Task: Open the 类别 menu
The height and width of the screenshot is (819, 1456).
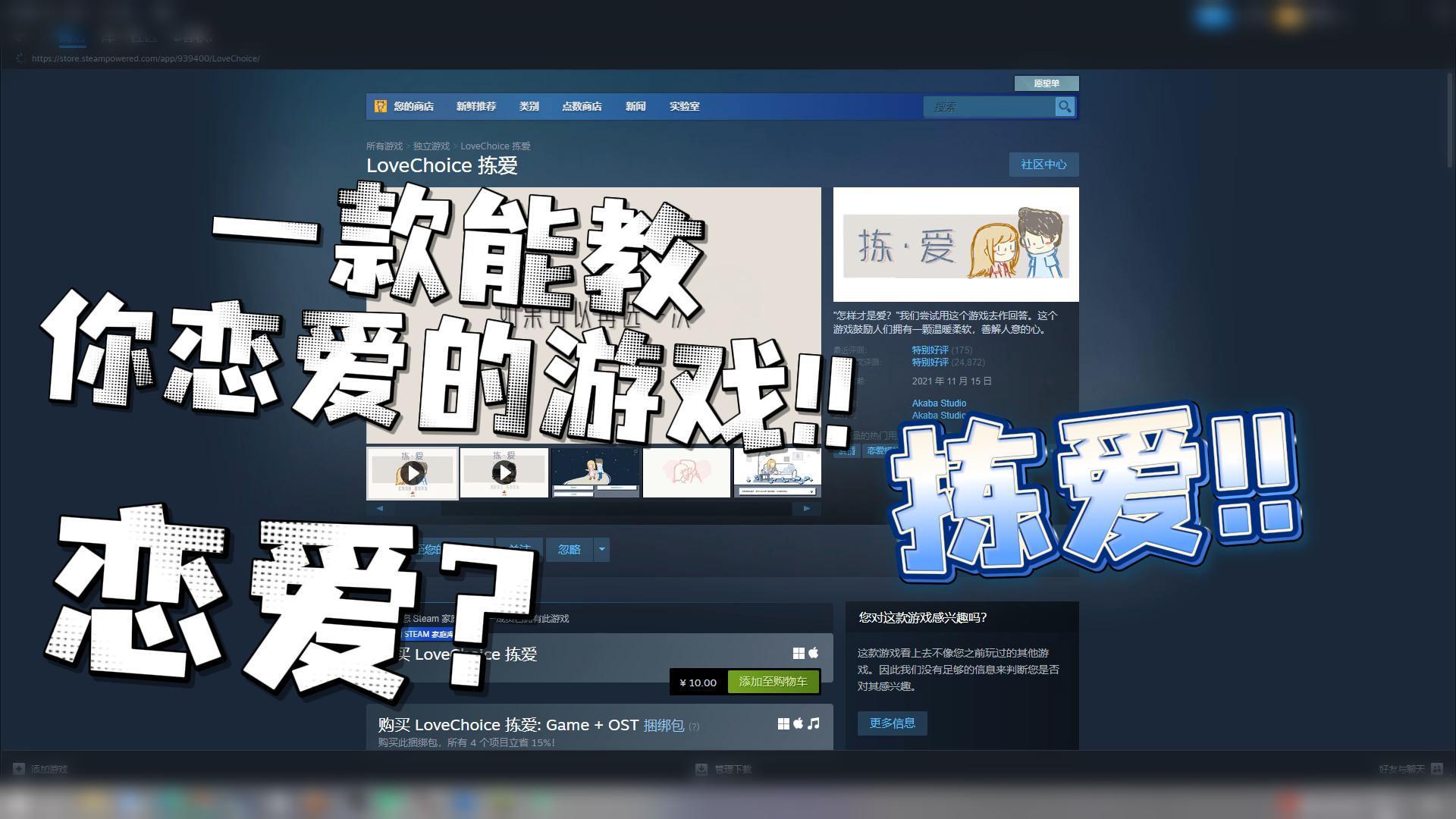Action: pyautogui.click(x=529, y=107)
